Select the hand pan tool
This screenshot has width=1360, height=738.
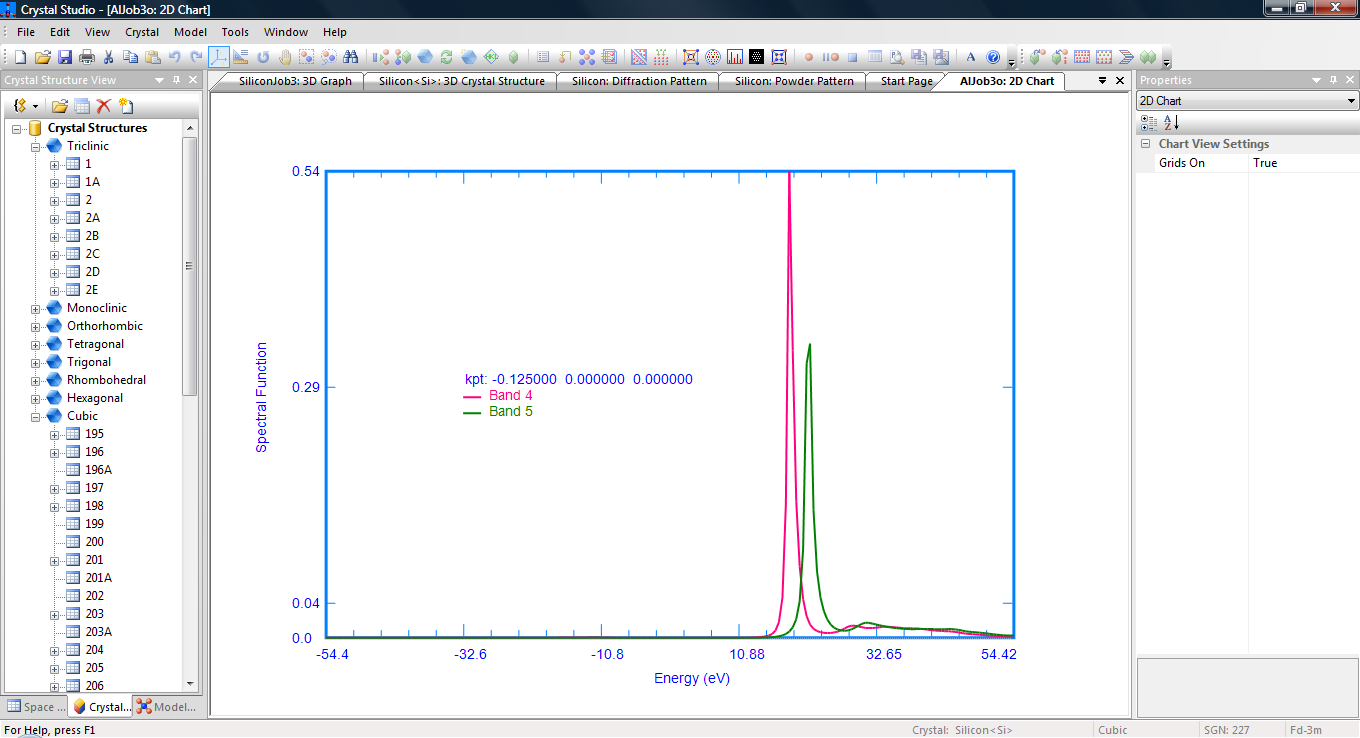coord(285,57)
